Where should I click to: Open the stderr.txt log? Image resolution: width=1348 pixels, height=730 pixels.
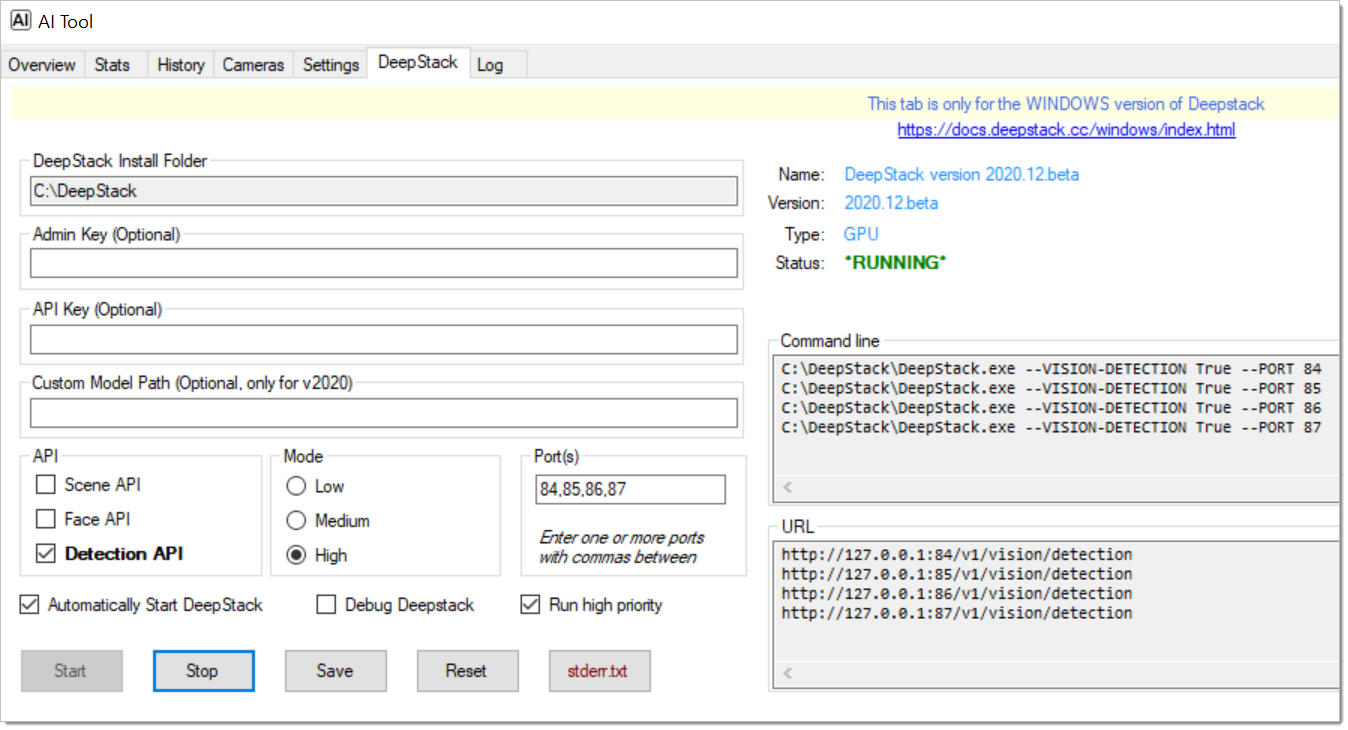click(x=599, y=670)
